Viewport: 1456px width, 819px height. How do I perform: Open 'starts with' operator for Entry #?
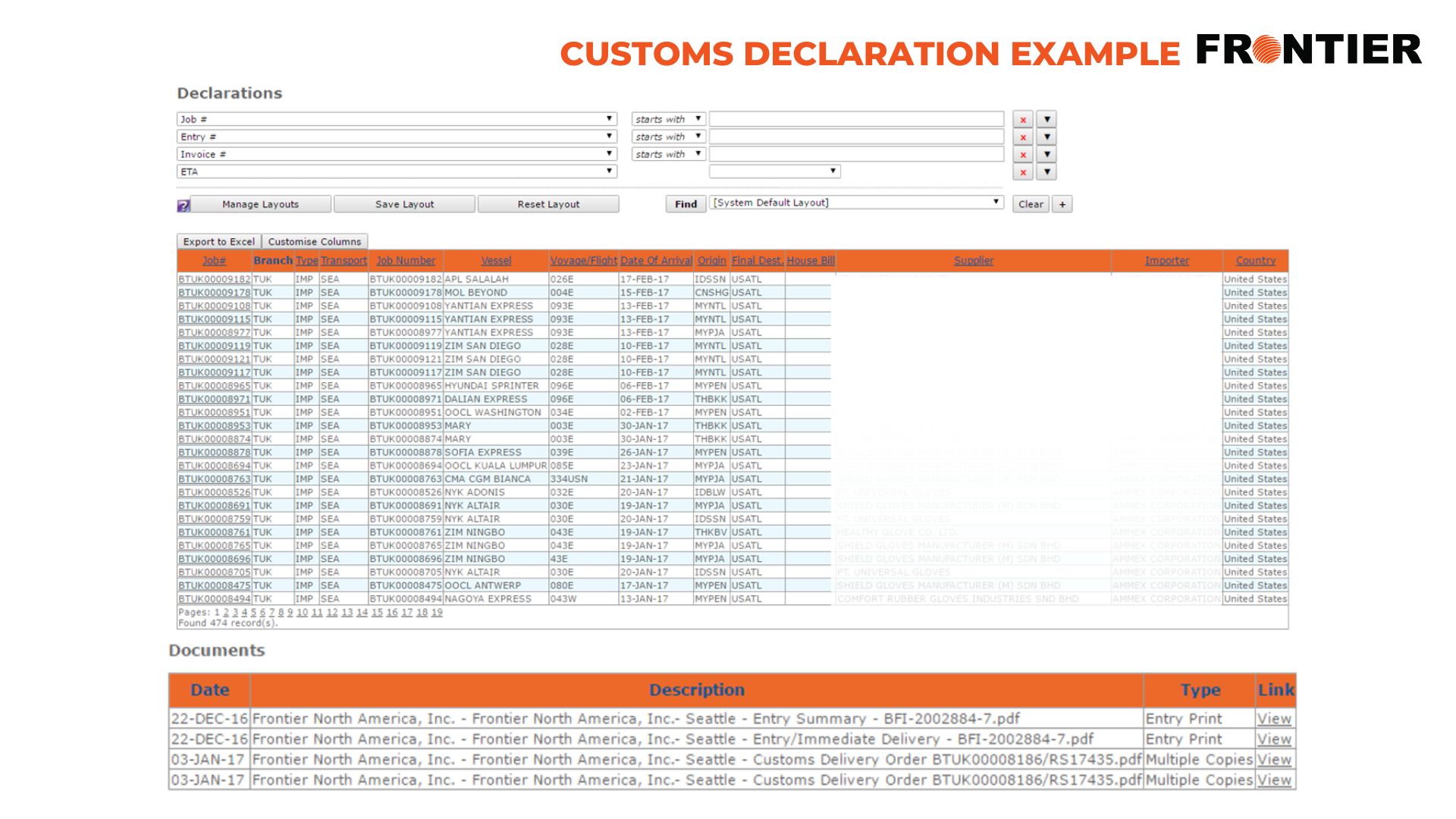668,136
